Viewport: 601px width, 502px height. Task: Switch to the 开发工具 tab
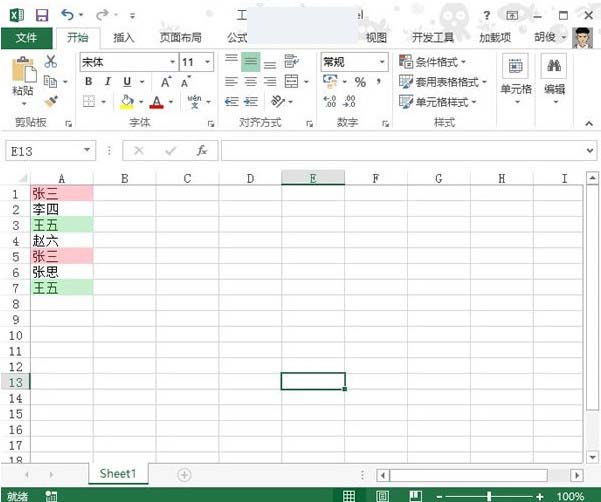click(433, 38)
